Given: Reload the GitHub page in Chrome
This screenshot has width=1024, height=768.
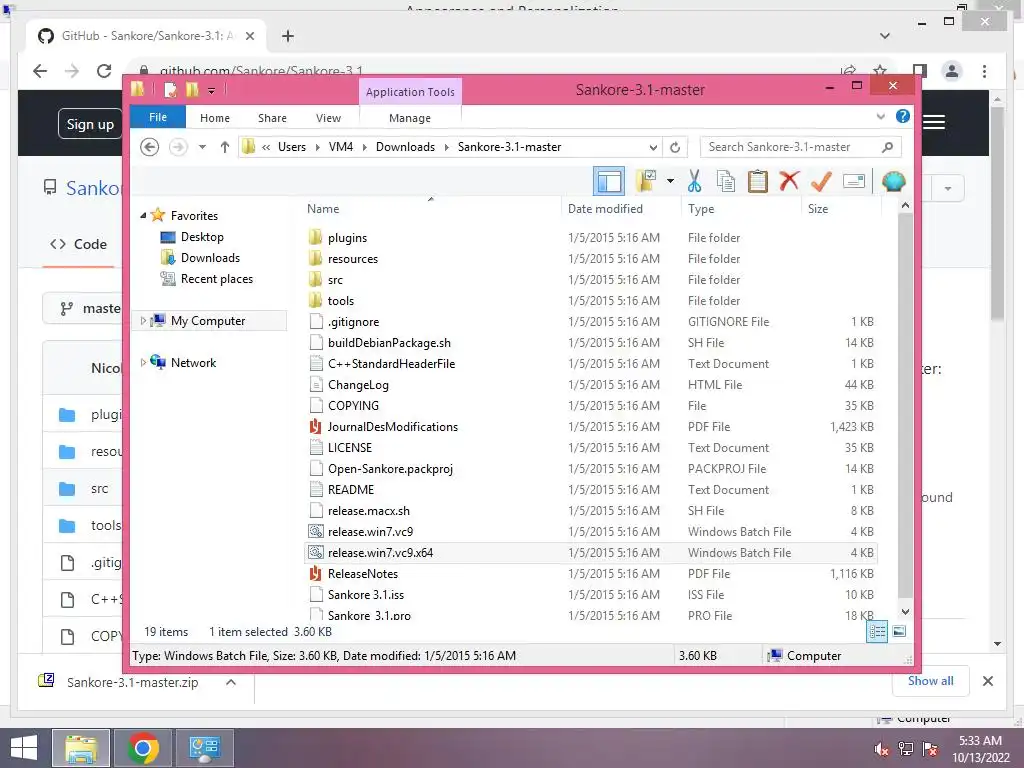Looking at the screenshot, I should [104, 71].
